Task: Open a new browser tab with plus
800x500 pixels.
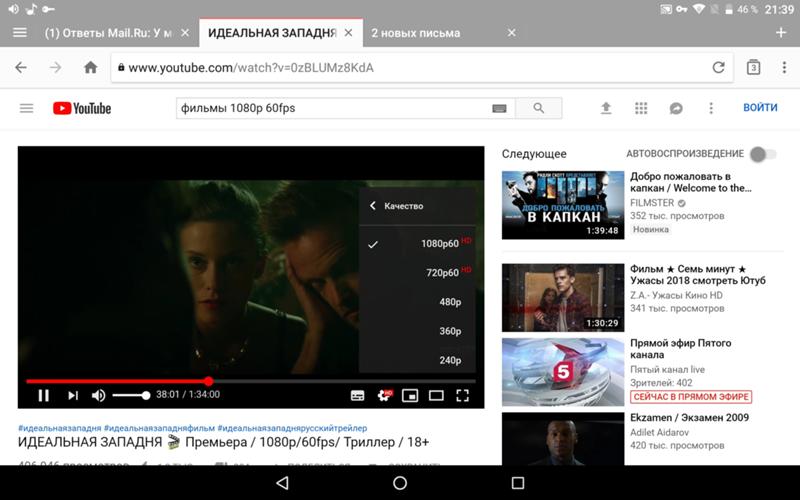Action: [781, 33]
